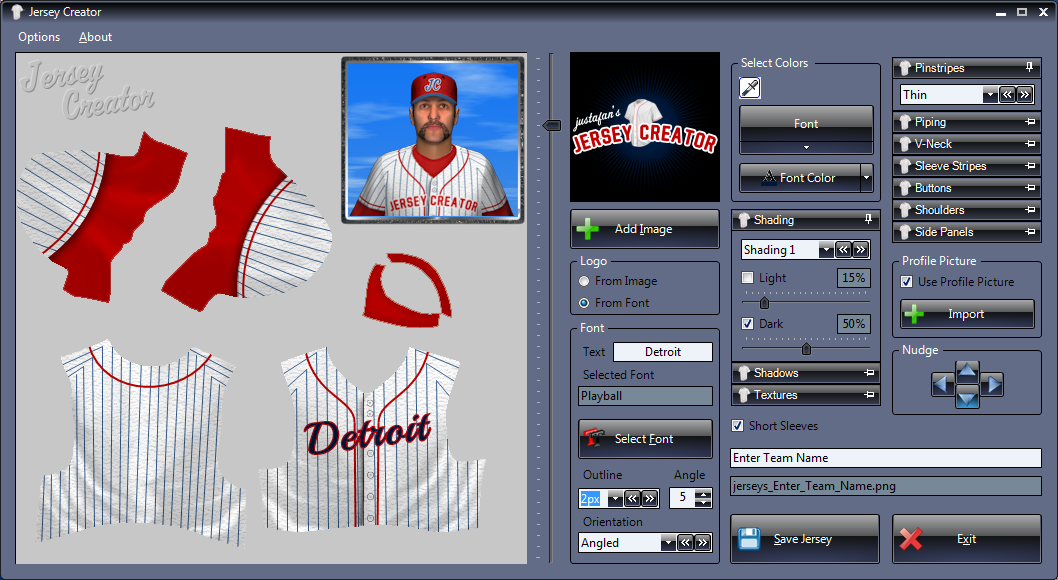Open the About menu
Viewport: 1058px width, 580px height.
[95, 37]
